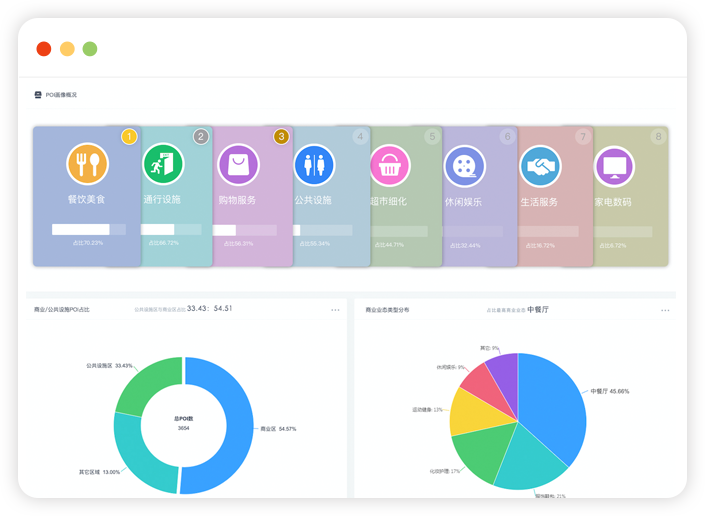Click the 超市细化 basket icon
The width and height of the screenshot is (705, 516).
click(x=389, y=165)
